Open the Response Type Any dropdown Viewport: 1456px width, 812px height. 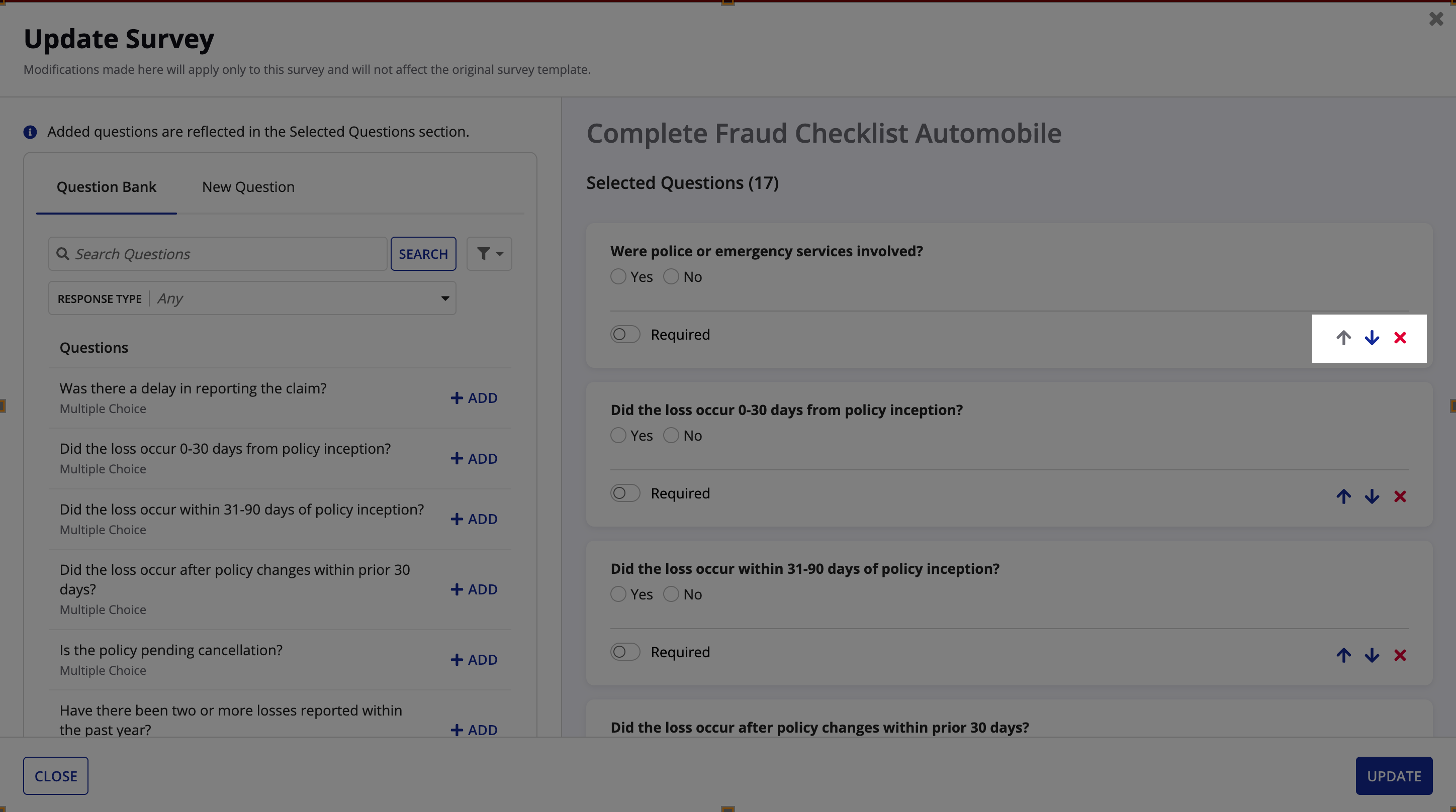pos(252,298)
